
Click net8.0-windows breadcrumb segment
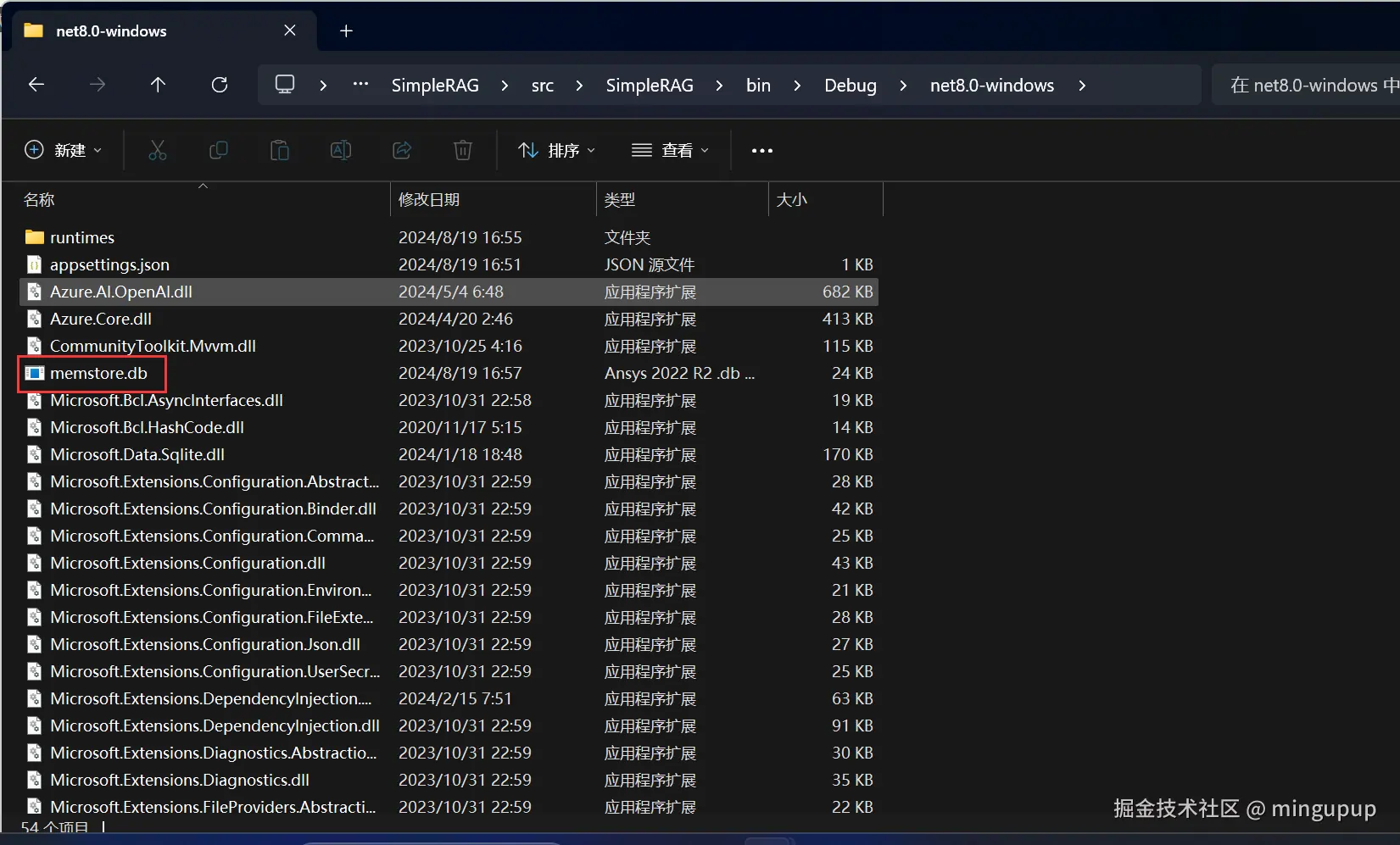(992, 86)
